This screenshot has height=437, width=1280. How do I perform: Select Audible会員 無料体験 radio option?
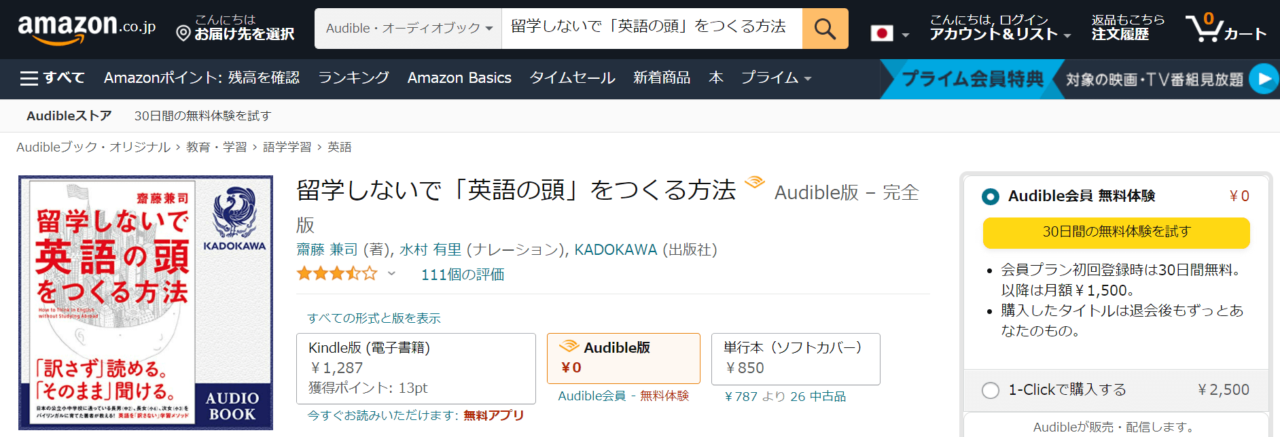[991, 197]
